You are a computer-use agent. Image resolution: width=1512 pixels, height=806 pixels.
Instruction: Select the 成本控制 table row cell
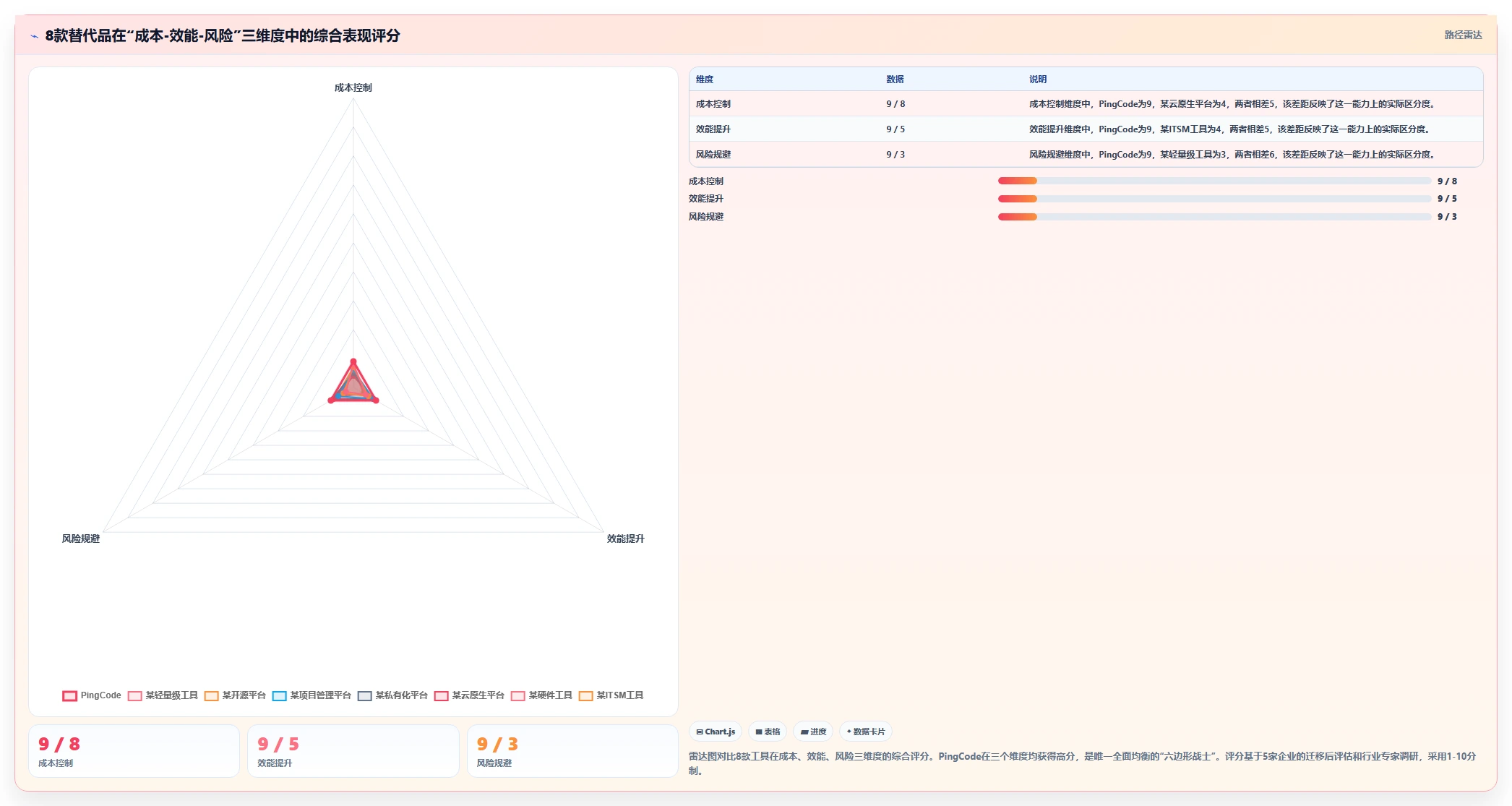point(713,104)
